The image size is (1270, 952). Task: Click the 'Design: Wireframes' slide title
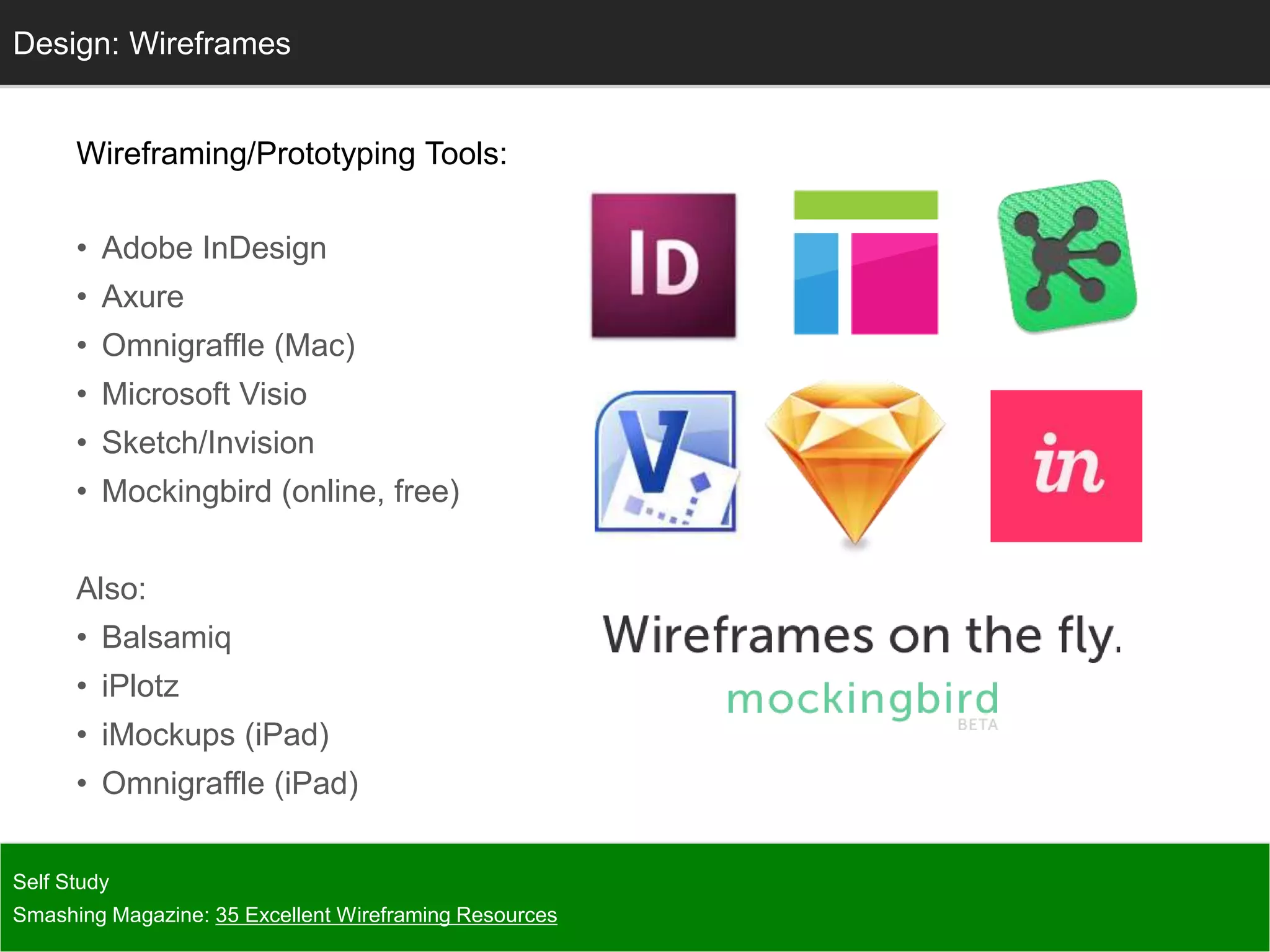152,43
